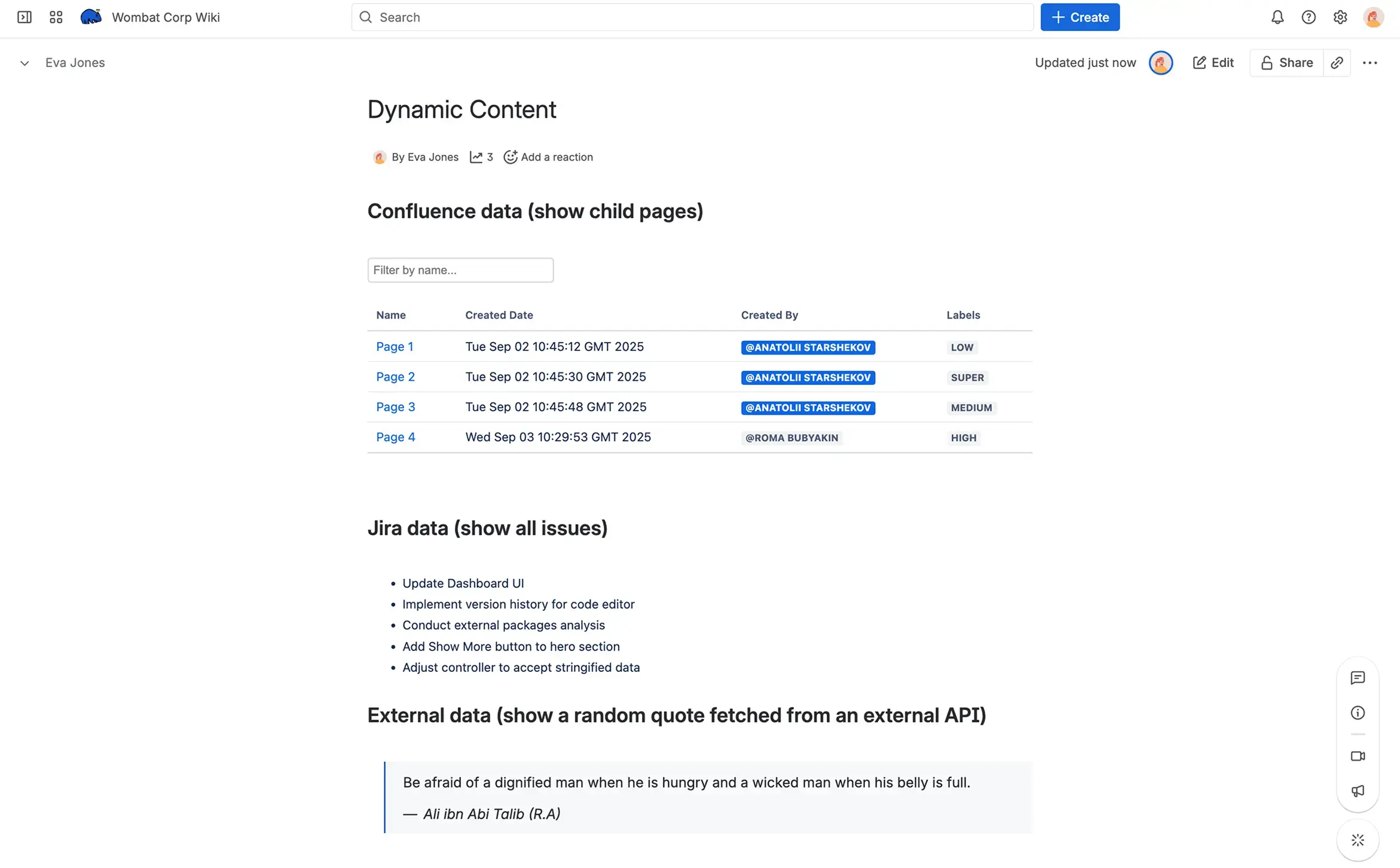This screenshot has width=1400, height=868.
Task: Focus the wiki Search field
Action: pos(692,17)
